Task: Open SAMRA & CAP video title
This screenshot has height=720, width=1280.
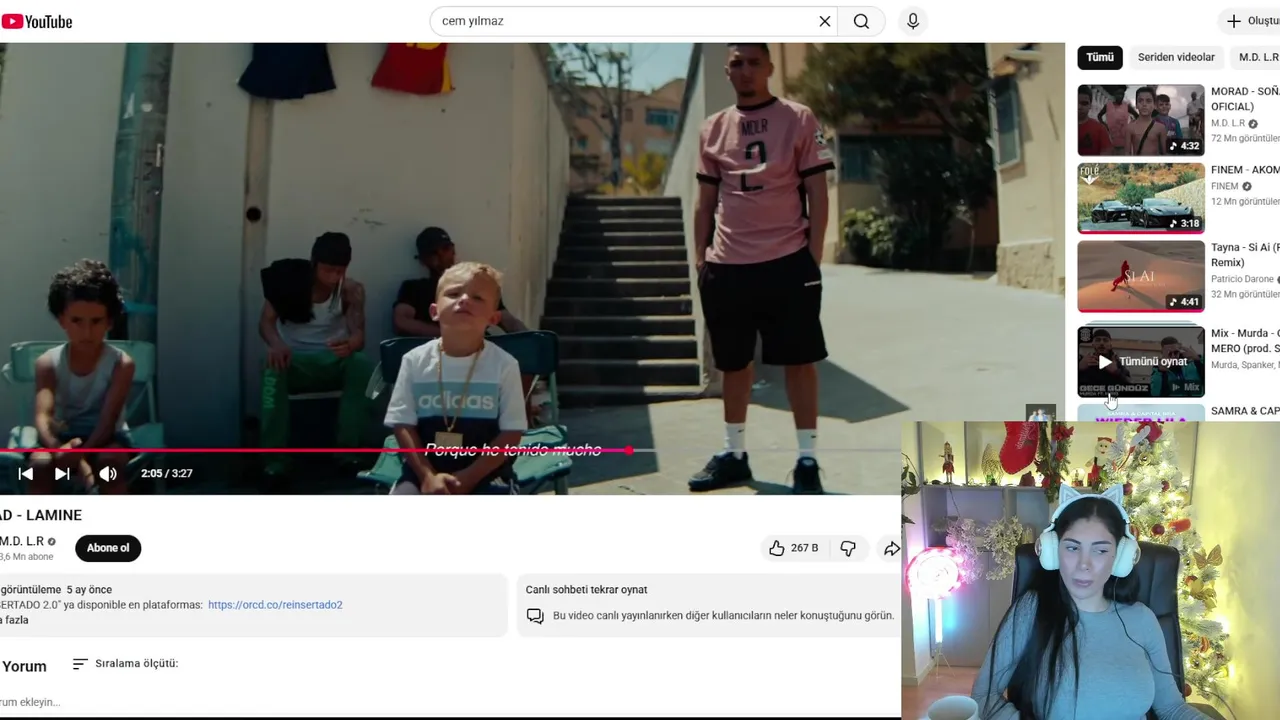Action: 1245,411
